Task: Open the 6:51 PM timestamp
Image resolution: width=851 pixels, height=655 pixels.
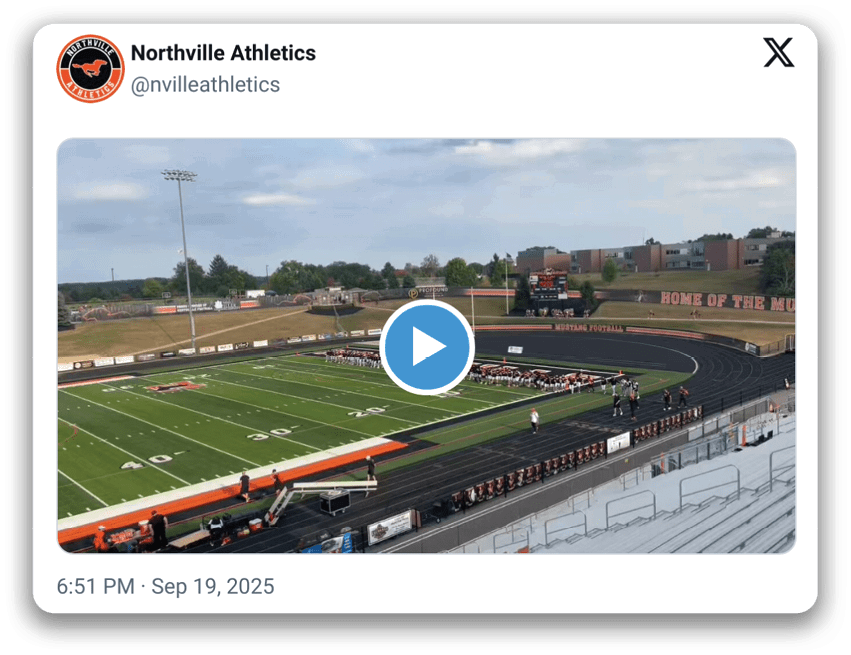Action: point(96,586)
